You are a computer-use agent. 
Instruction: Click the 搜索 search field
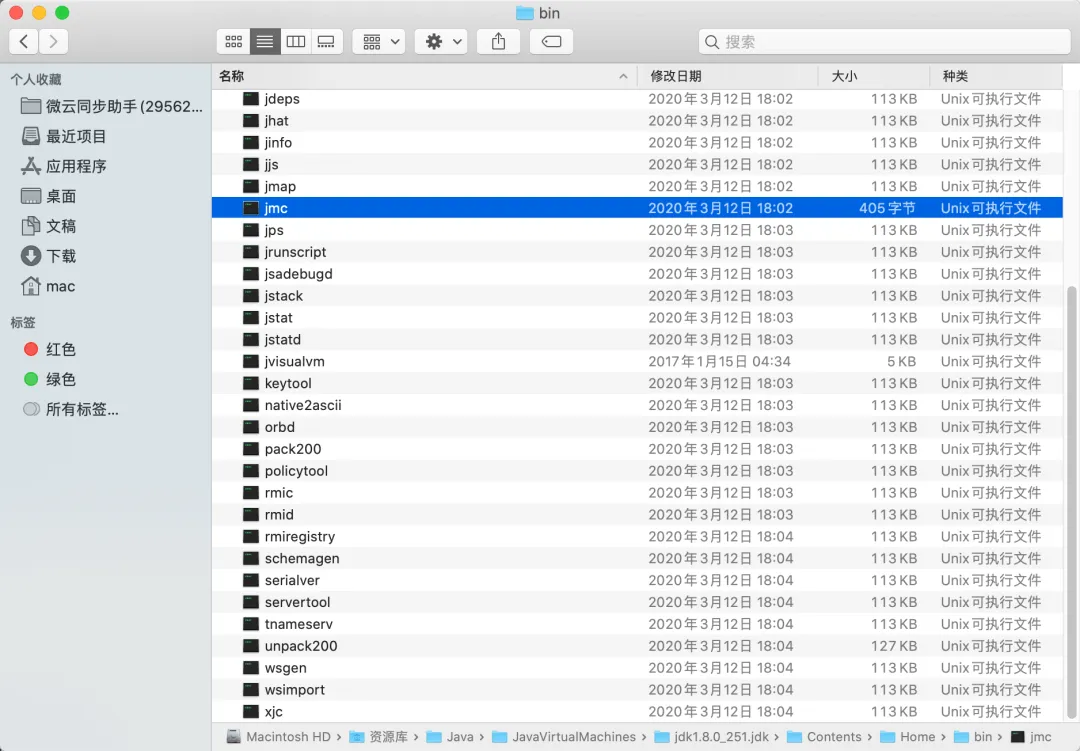(884, 42)
